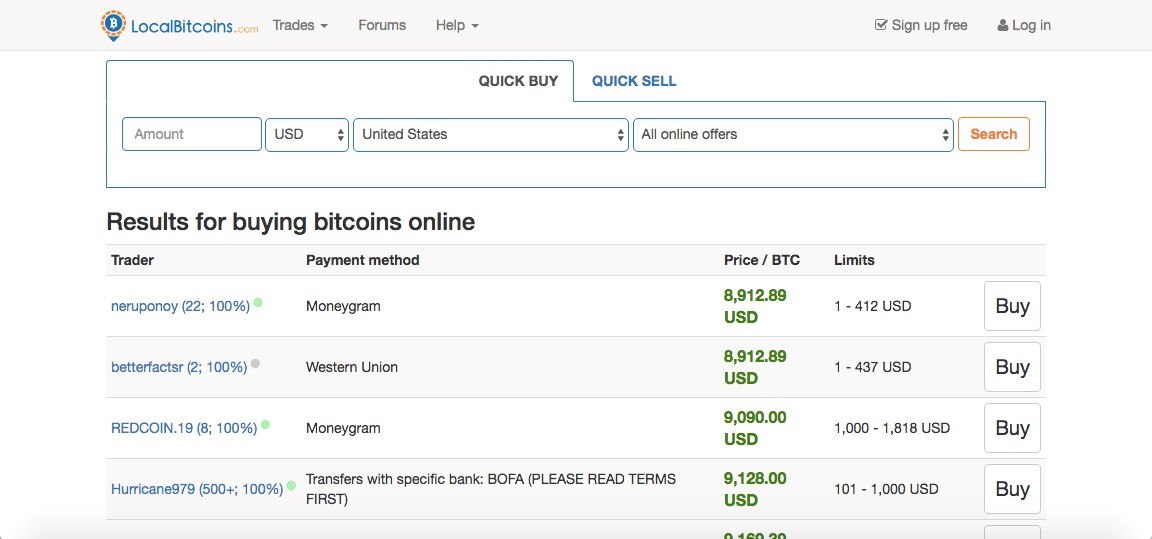The width and height of the screenshot is (1152, 539).
Task: Focus the Amount input field
Action: pos(192,134)
